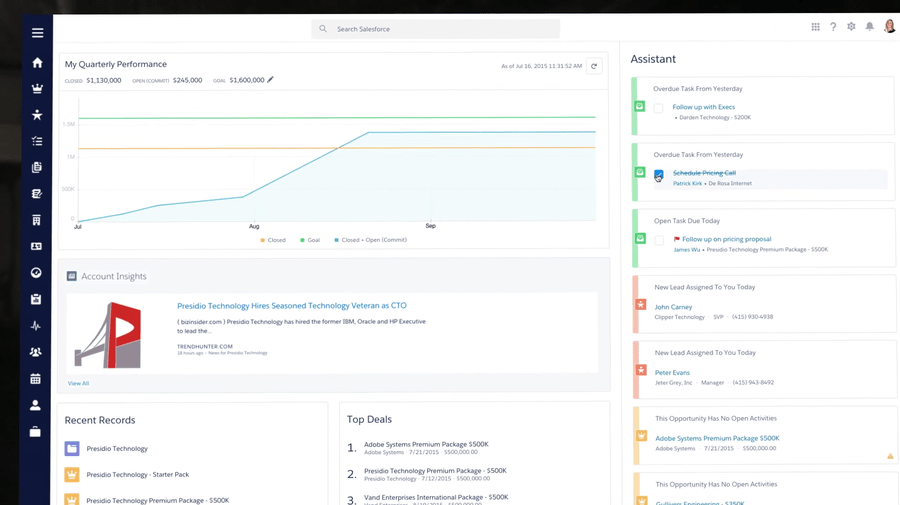Open Setup gear icon
Viewport: 900px width, 505px height.
click(x=851, y=26)
